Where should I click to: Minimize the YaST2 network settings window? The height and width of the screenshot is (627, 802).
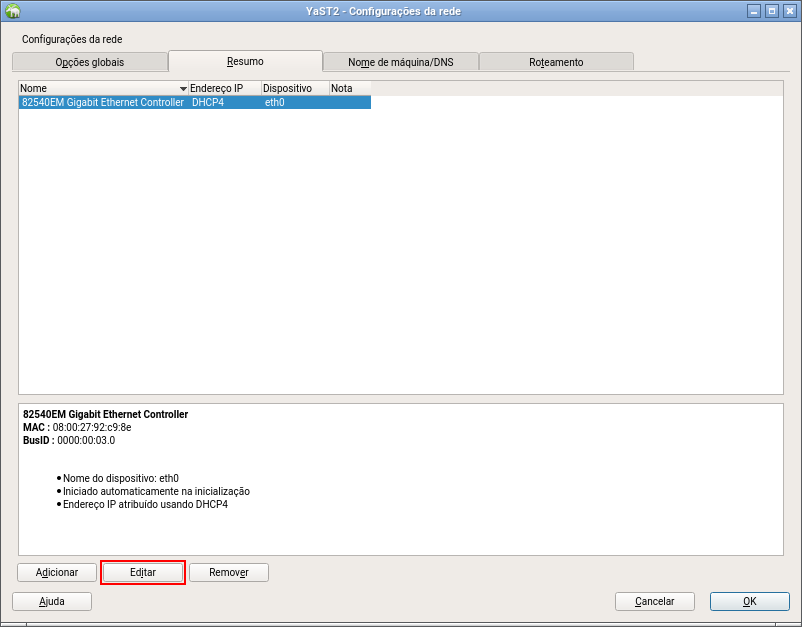click(x=754, y=11)
